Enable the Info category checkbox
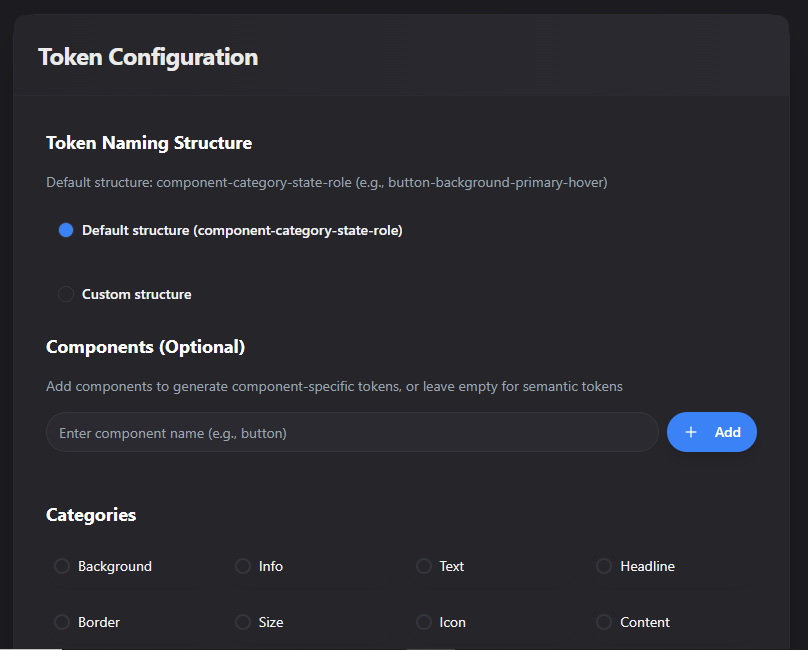This screenshot has width=808, height=650. [242, 566]
